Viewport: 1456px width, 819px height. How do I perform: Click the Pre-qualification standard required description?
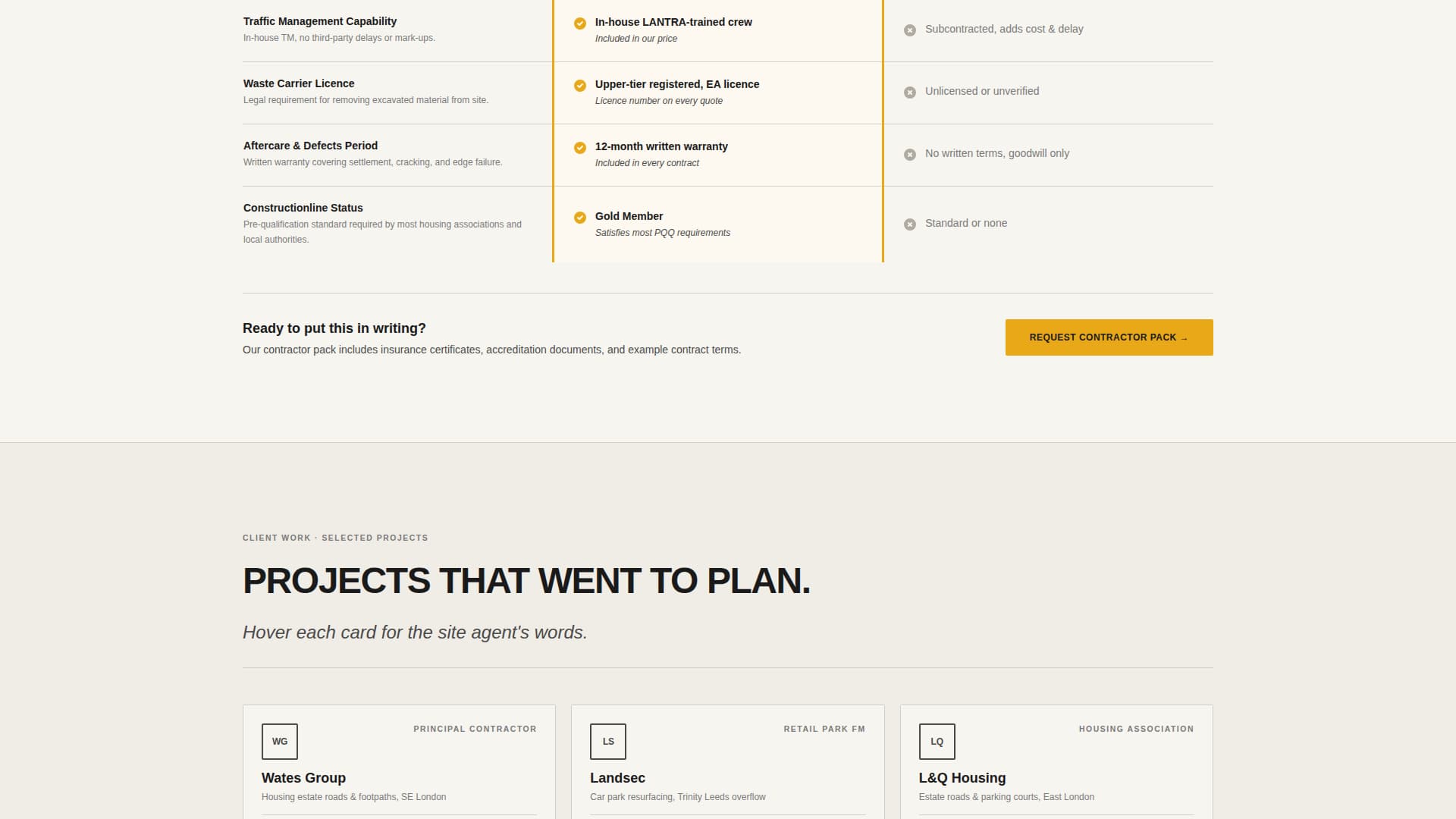[x=382, y=232]
